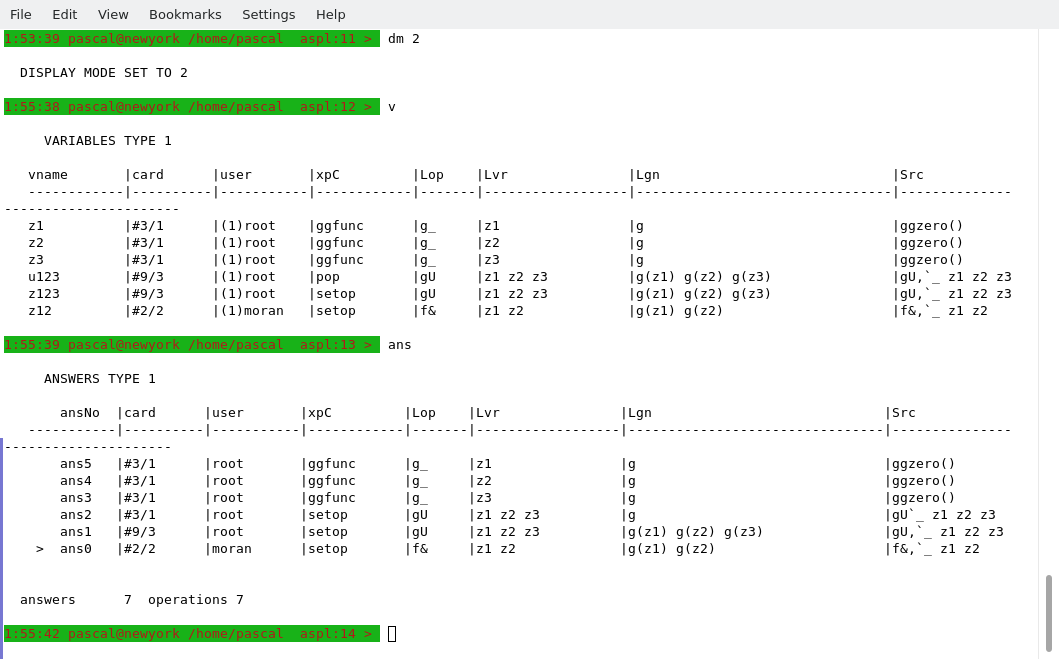Open the Help menu

point(331,14)
